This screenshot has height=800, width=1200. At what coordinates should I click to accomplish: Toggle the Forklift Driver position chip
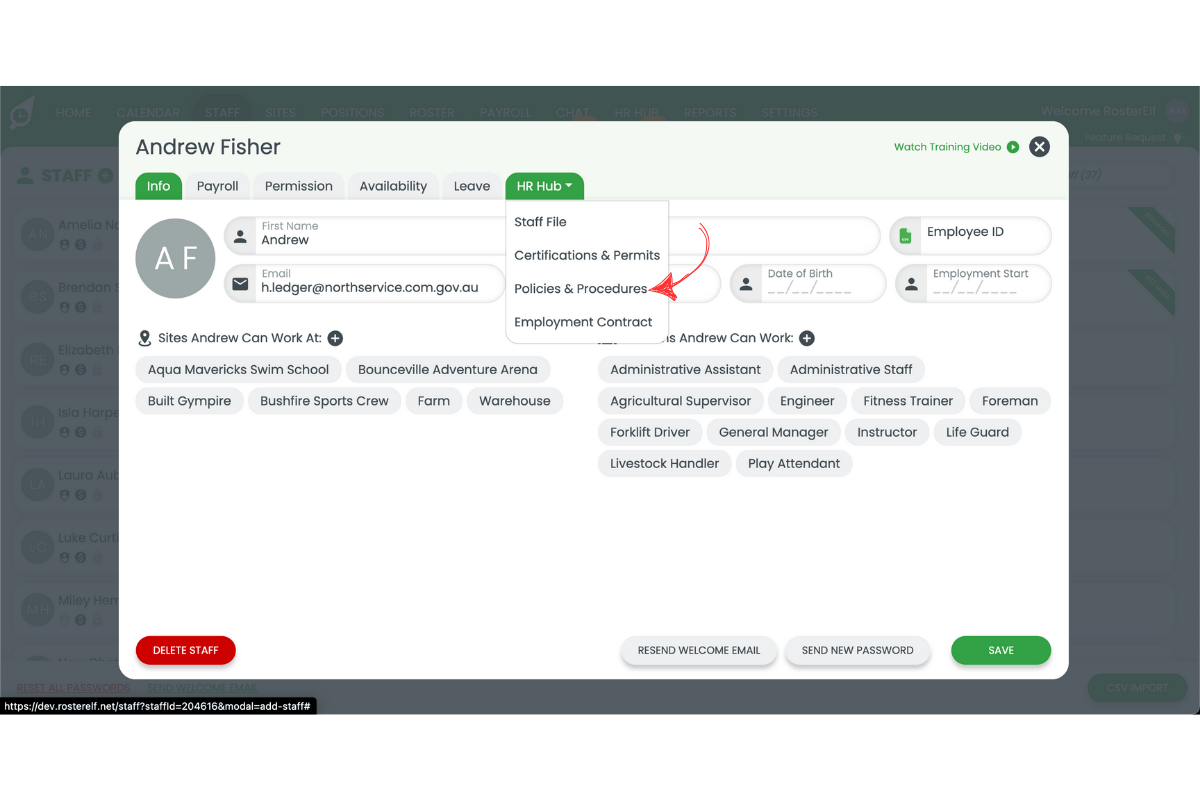(650, 433)
